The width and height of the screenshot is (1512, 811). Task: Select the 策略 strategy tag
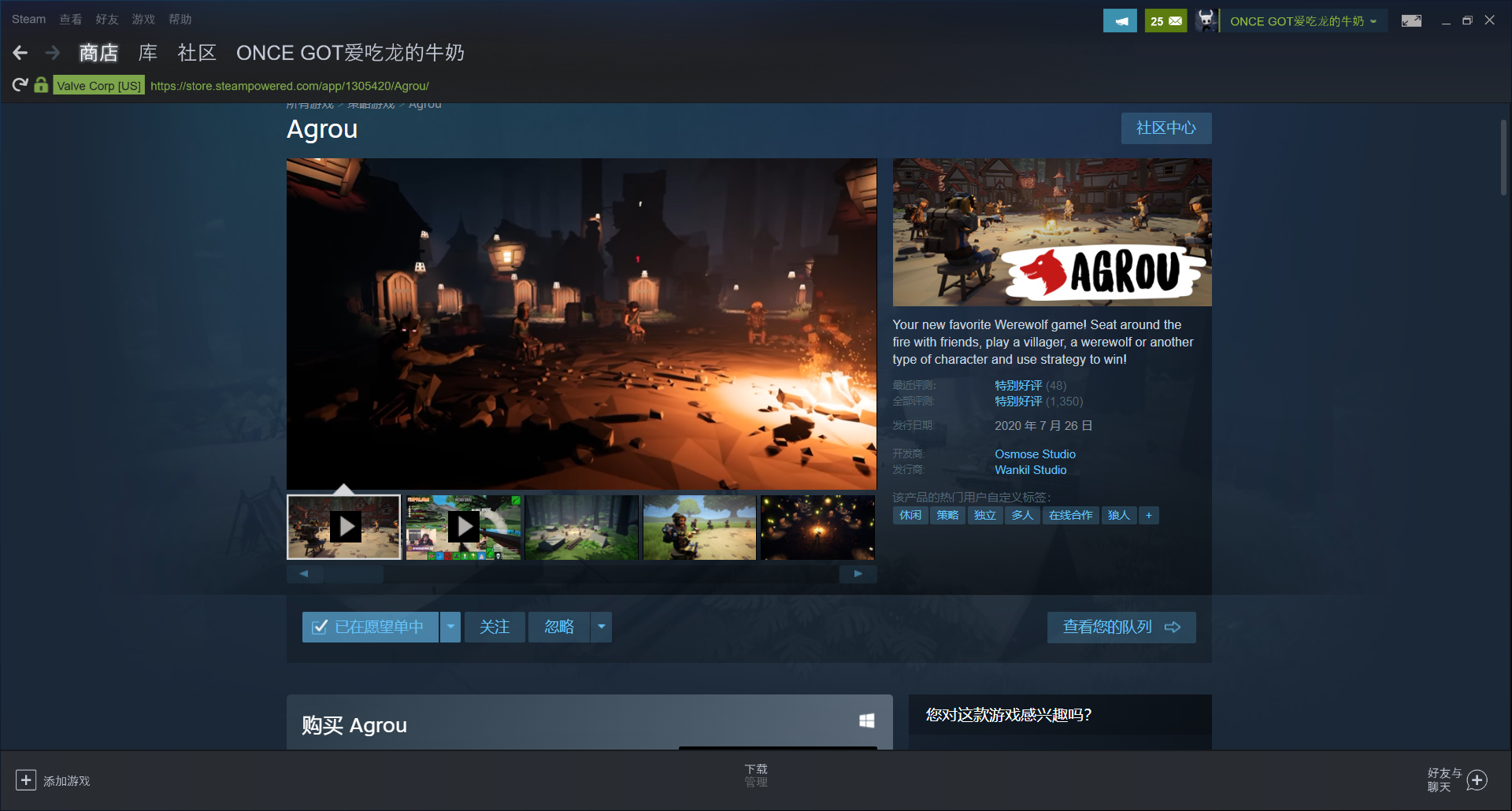[947, 515]
